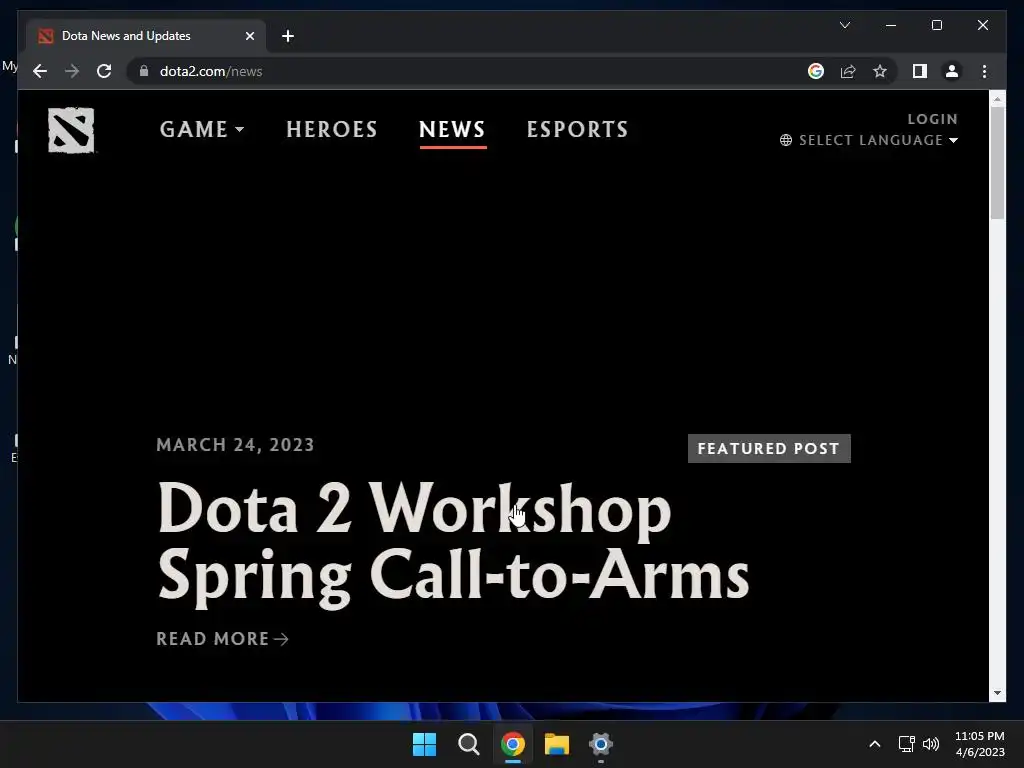The image size is (1024, 768).
Task: Click the vertical scrollbar thumb
Action: 997,163
